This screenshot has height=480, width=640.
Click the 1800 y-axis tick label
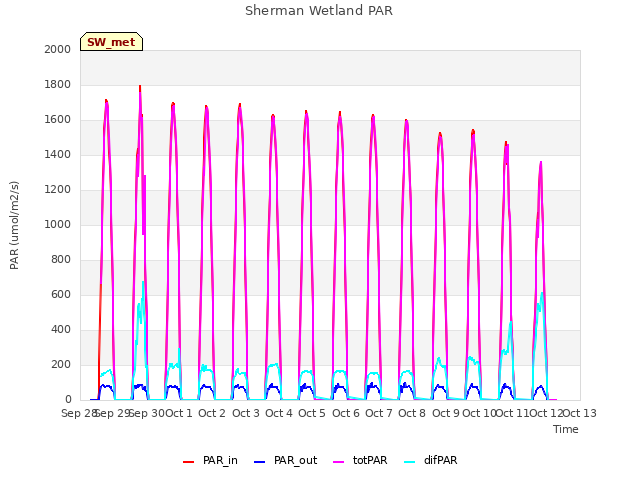58,84
